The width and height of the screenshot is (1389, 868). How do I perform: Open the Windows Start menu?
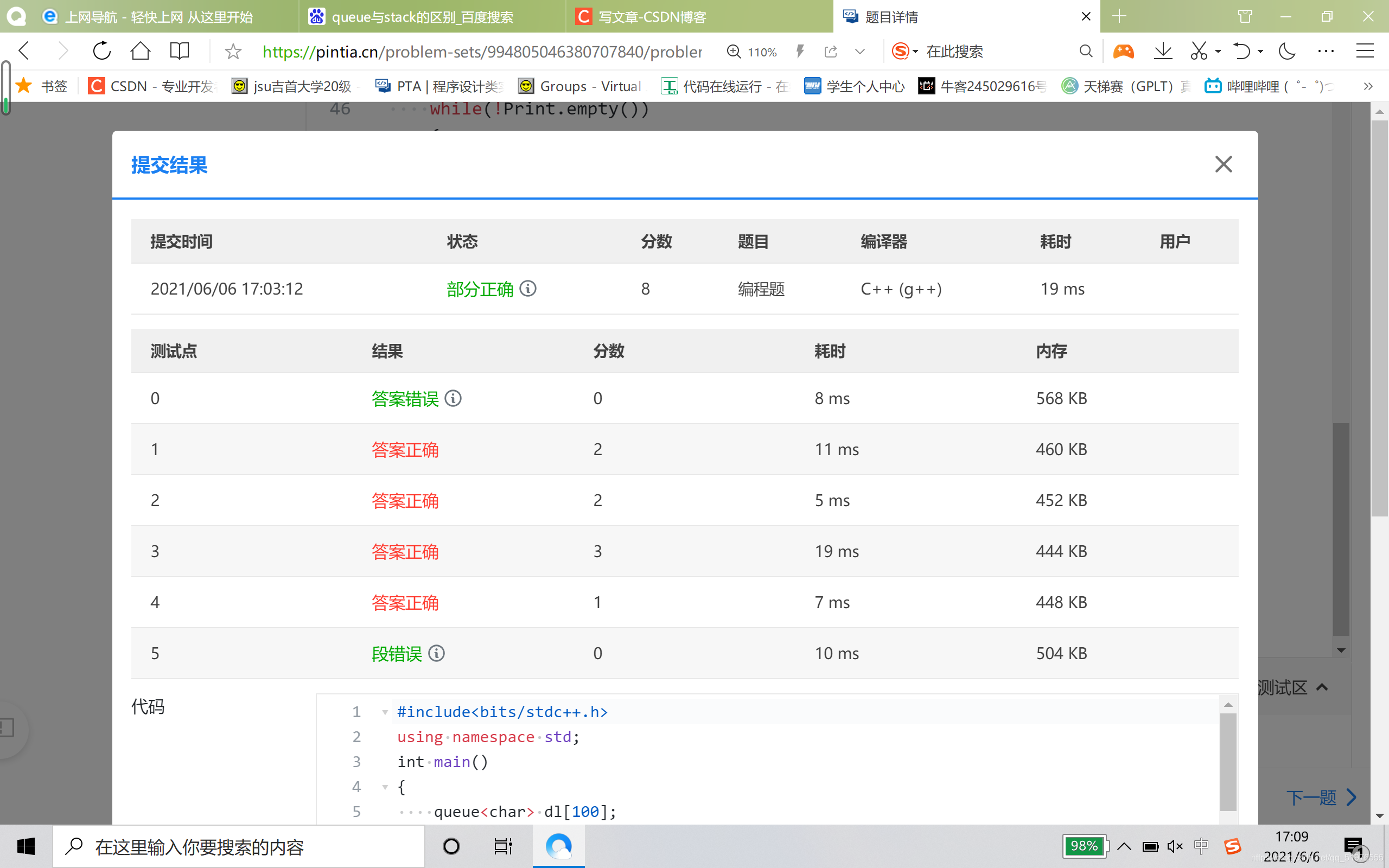(26, 846)
